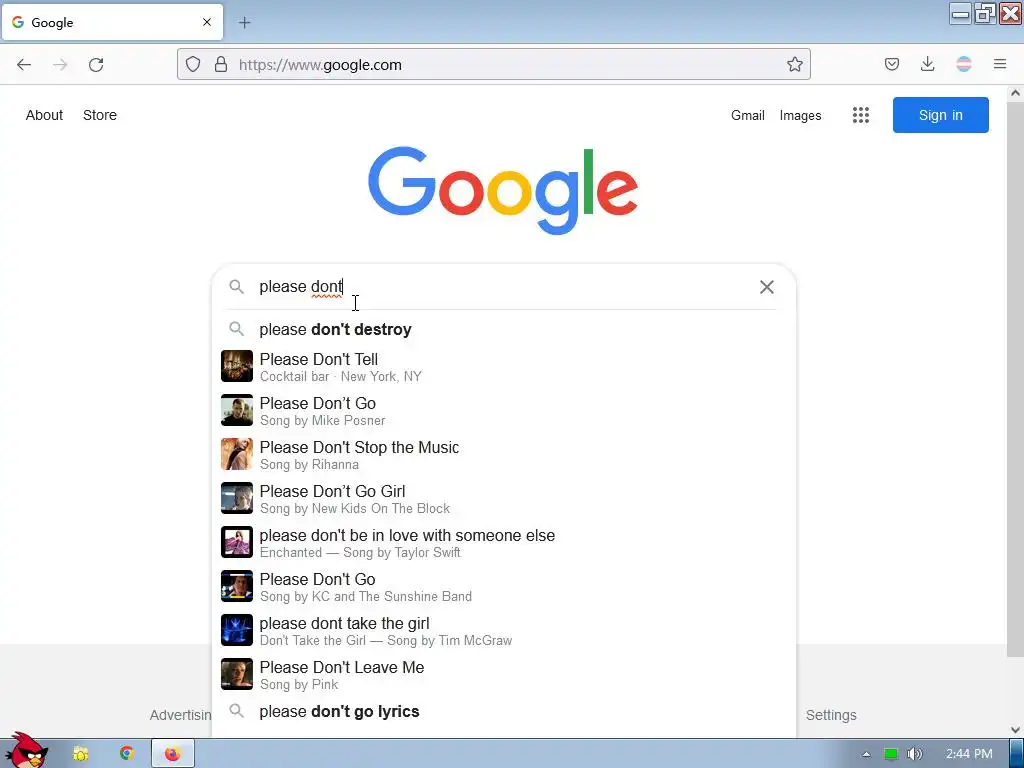Pick please dont take the girl suggestion

503,630
